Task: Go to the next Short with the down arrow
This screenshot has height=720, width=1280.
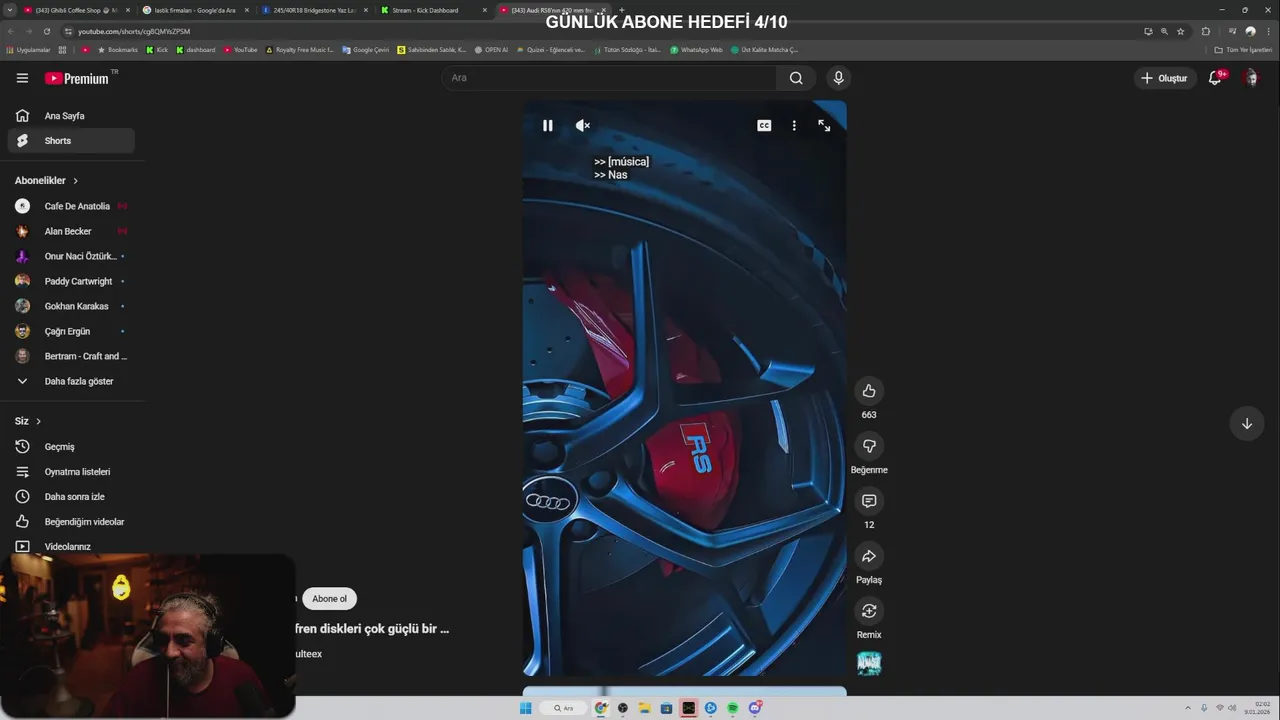Action: (x=1247, y=423)
